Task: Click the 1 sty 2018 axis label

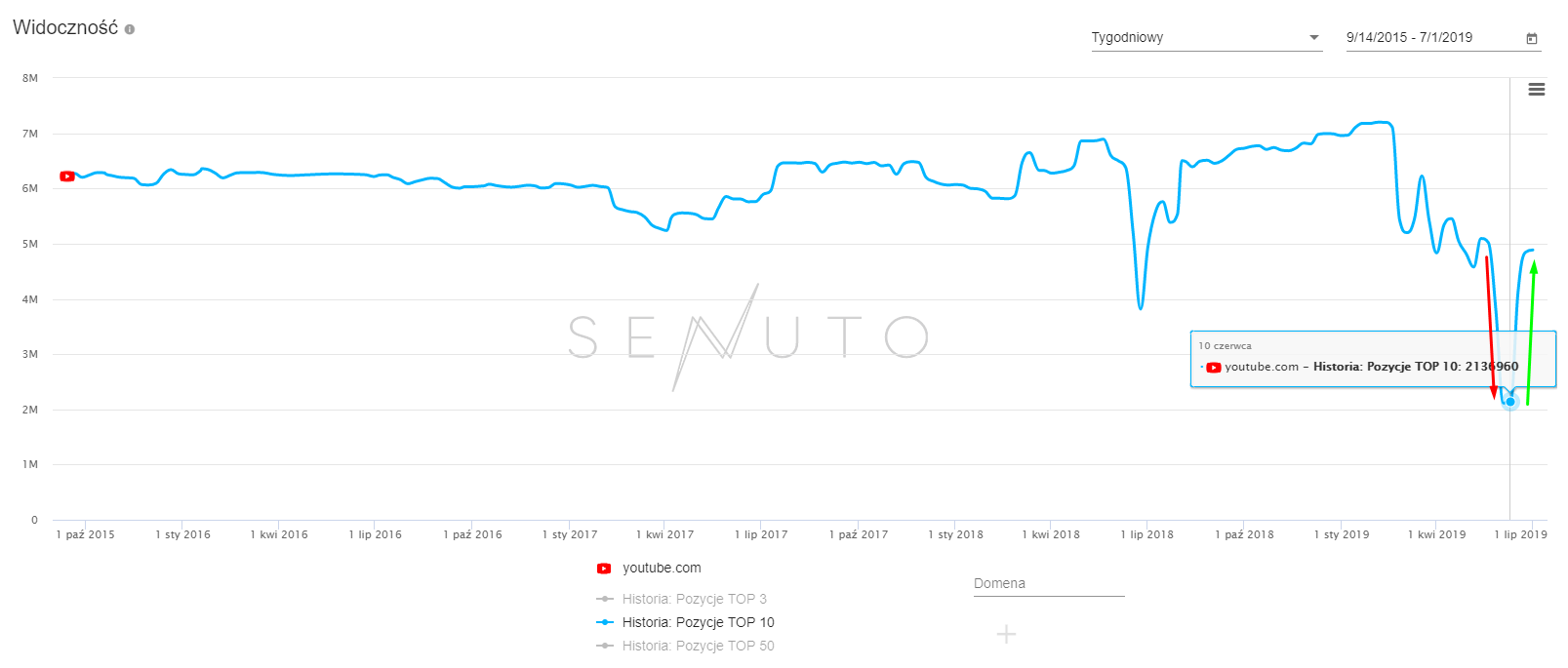Action: (x=955, y=534)
